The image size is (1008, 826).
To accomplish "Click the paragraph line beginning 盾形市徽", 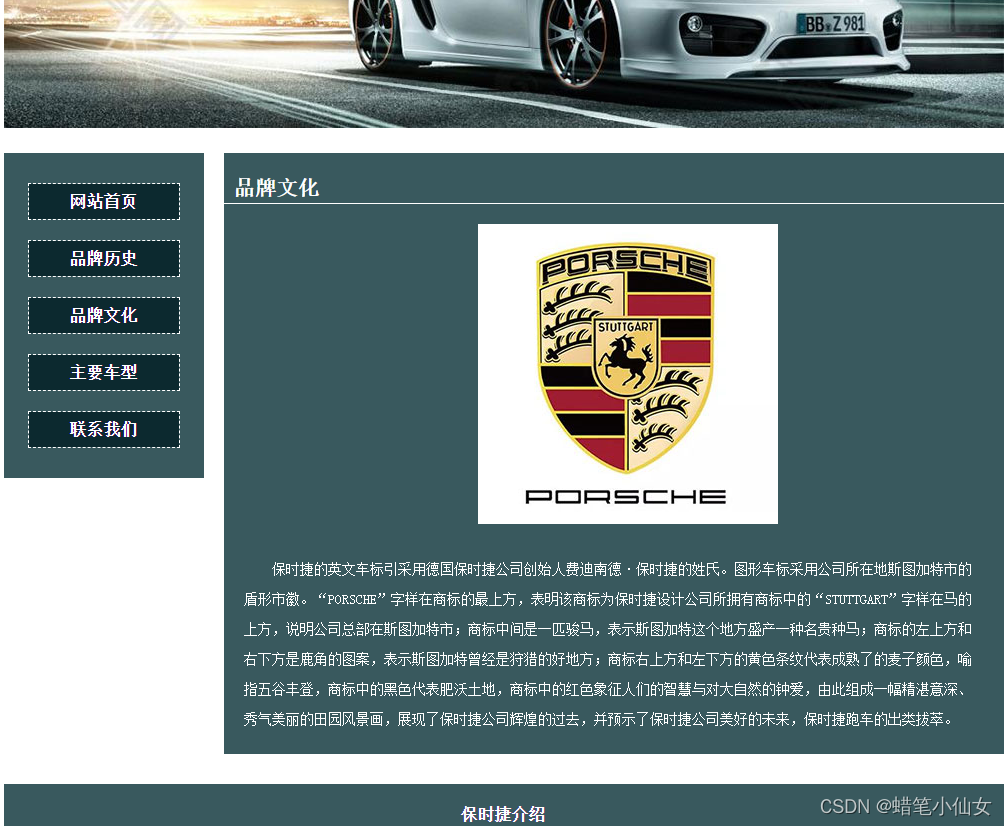I will pyautogui.click(x=608, y=599).
